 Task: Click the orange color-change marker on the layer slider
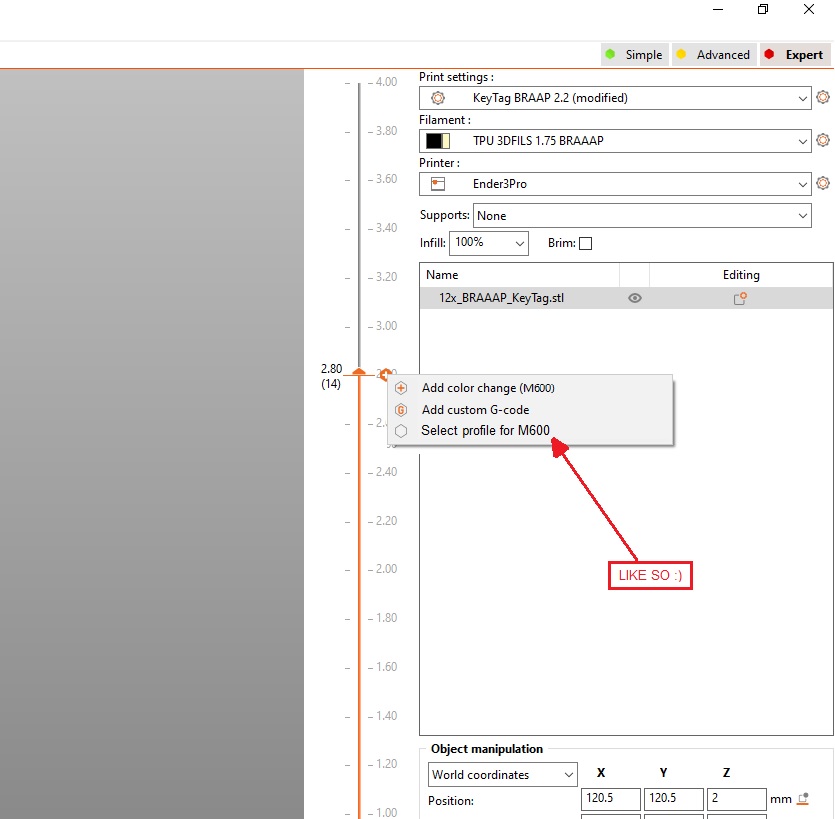(x=358, y=370)
